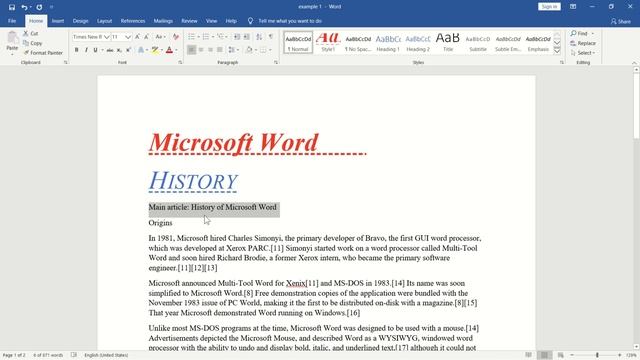
Task: Increase the paragraph indent
Action: click(247, 37)
